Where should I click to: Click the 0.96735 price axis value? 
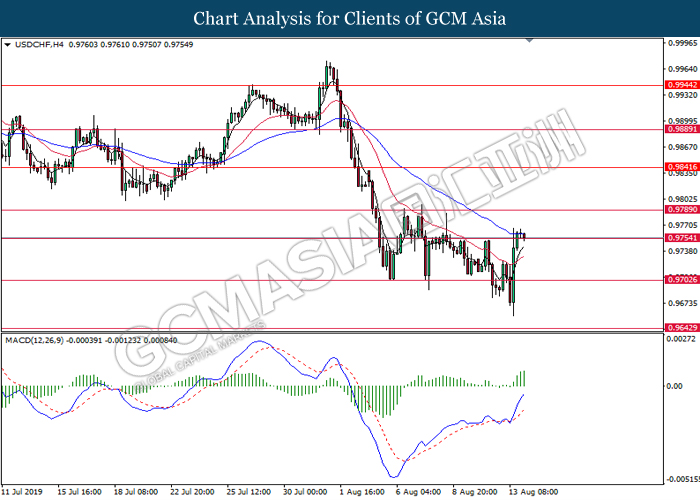(683, 303)
